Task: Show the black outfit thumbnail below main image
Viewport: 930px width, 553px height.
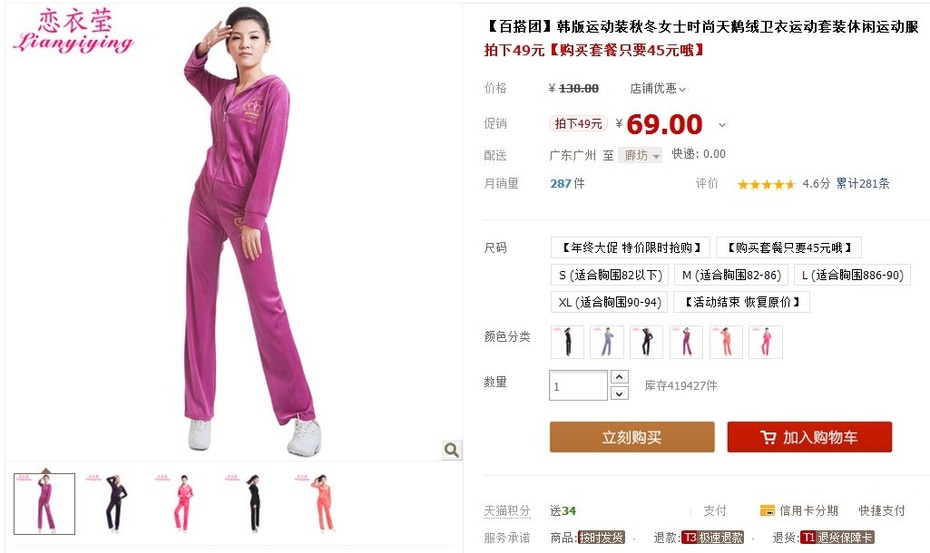Action: click(x=253, y=504)
